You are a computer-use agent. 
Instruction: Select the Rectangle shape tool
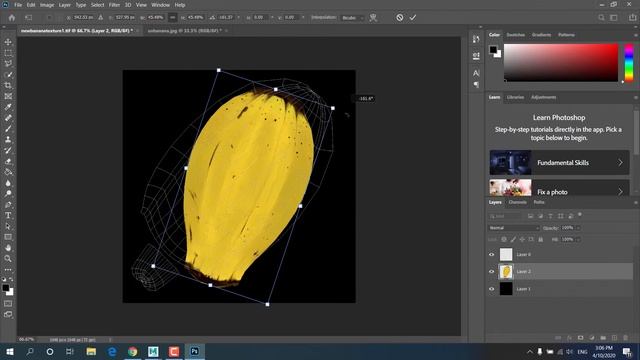click(8, 237)
